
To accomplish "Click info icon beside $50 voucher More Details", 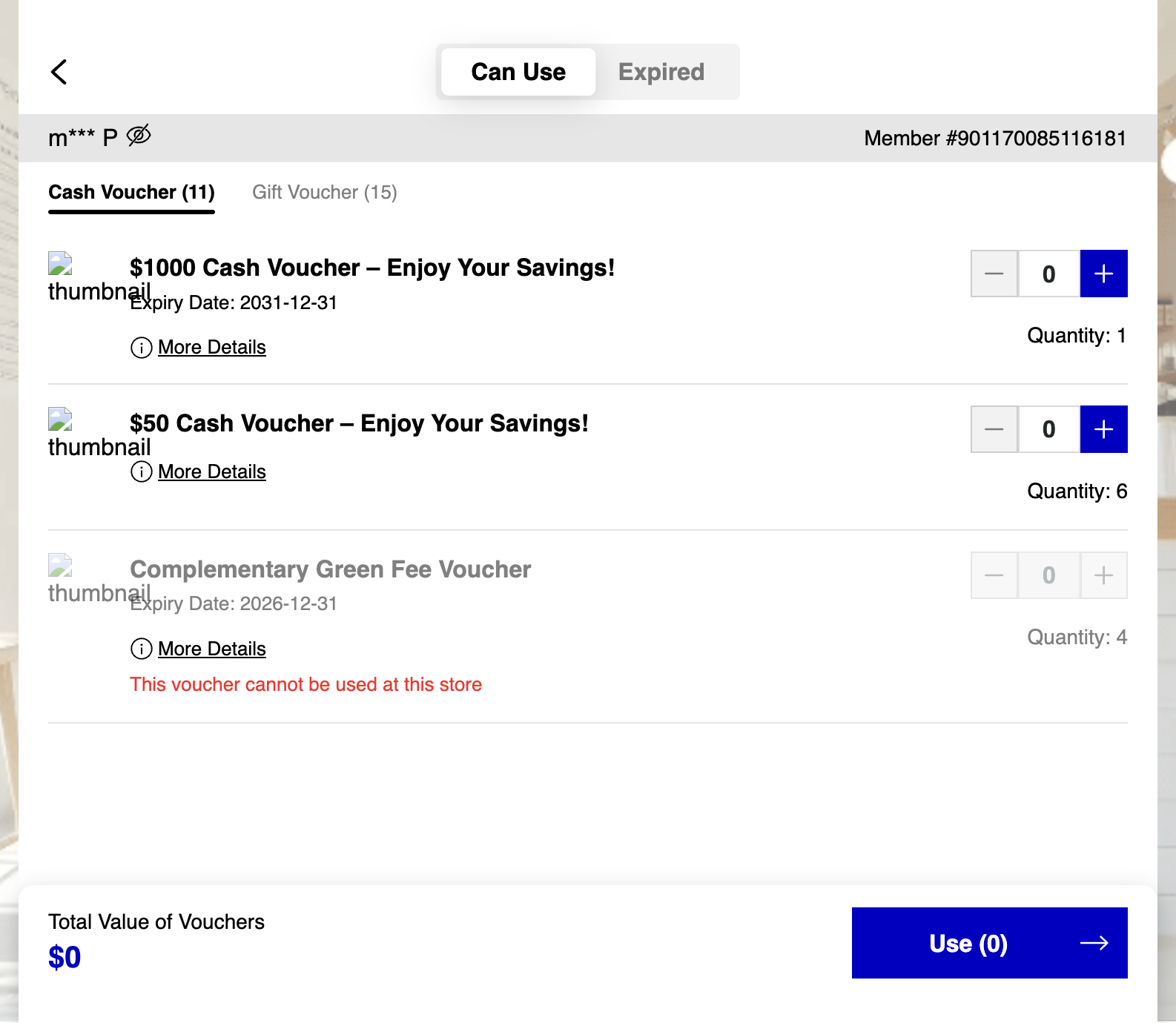I will point(141,471).
